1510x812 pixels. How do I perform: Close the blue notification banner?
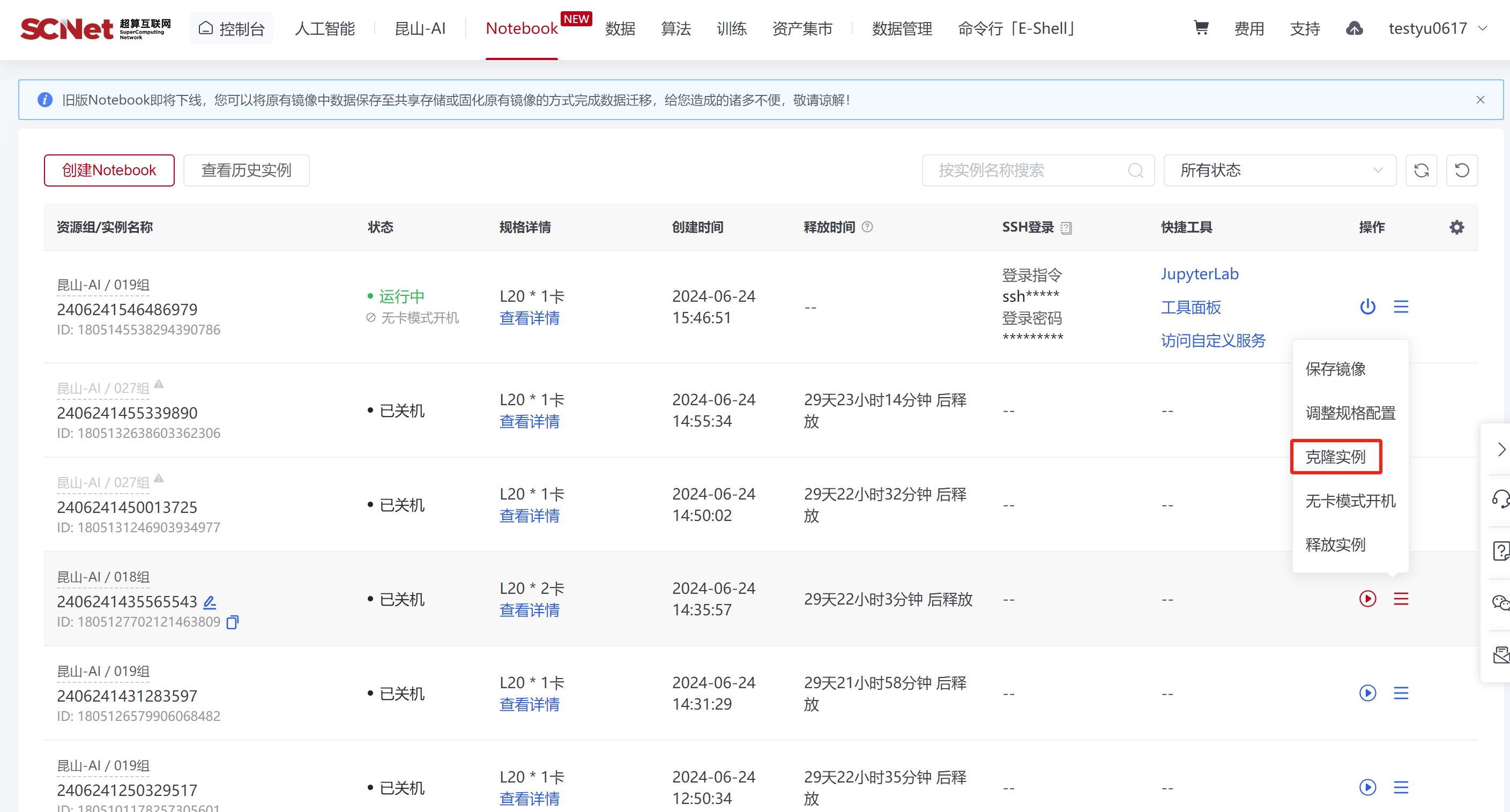1480,100
